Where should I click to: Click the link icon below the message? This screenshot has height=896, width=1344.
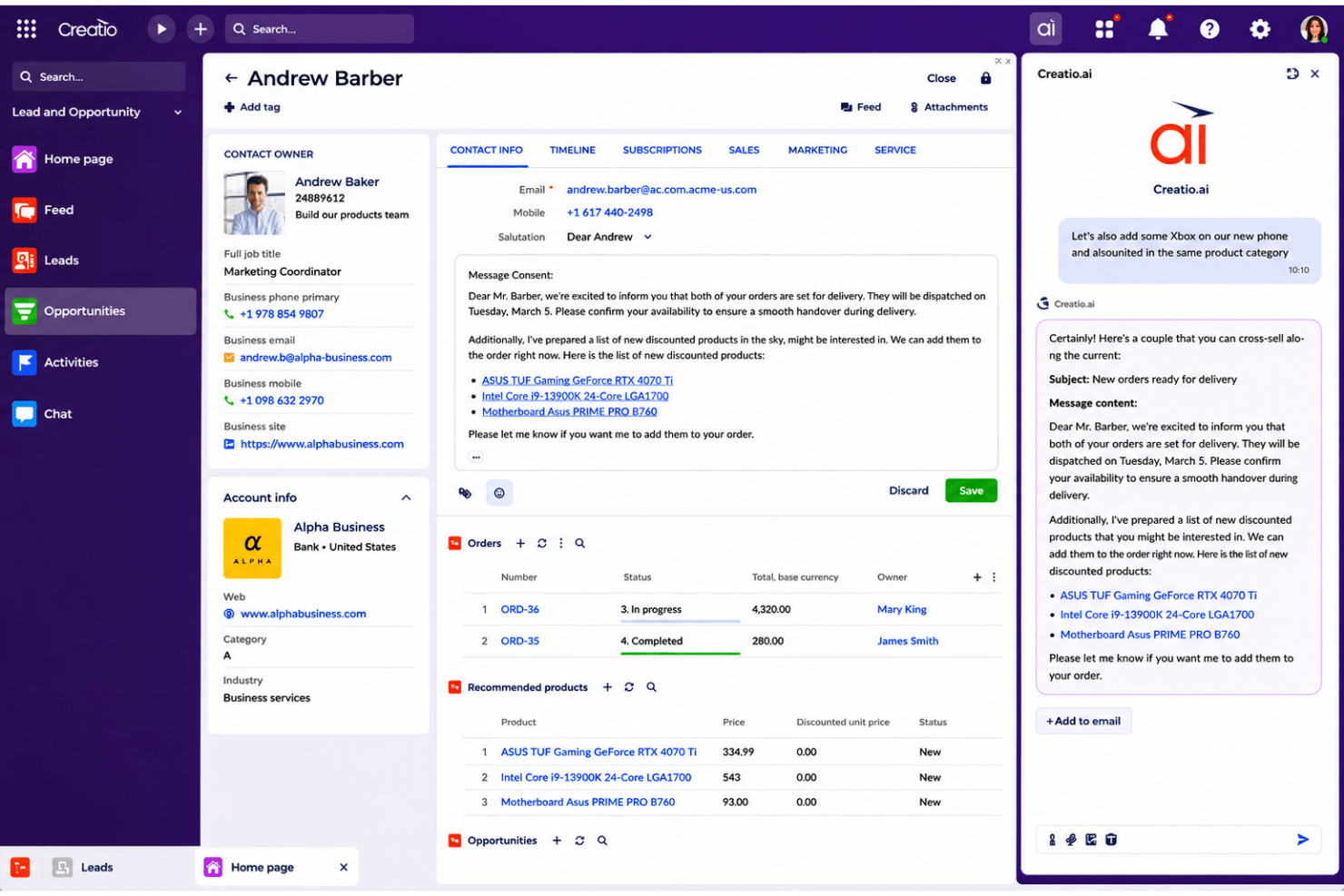(465, 493)
